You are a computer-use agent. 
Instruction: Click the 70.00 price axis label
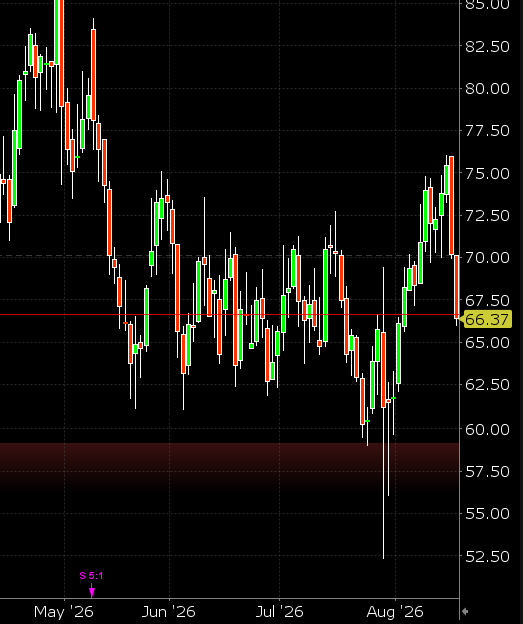point(487,257)
